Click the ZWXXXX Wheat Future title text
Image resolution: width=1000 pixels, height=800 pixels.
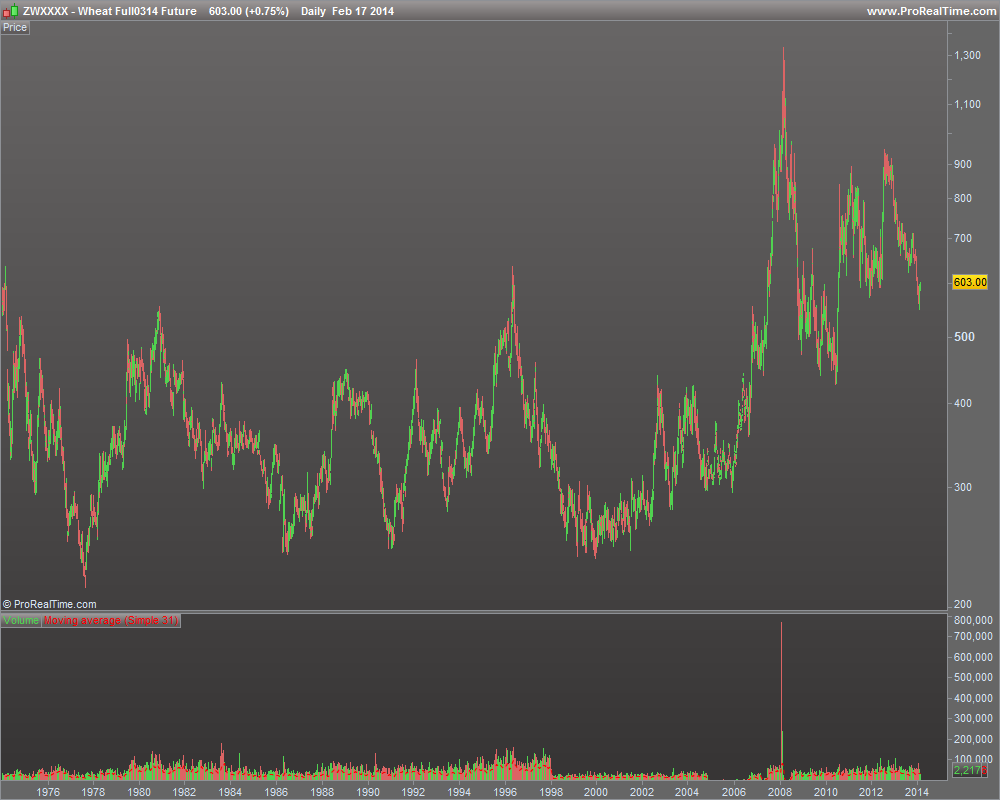110,11
